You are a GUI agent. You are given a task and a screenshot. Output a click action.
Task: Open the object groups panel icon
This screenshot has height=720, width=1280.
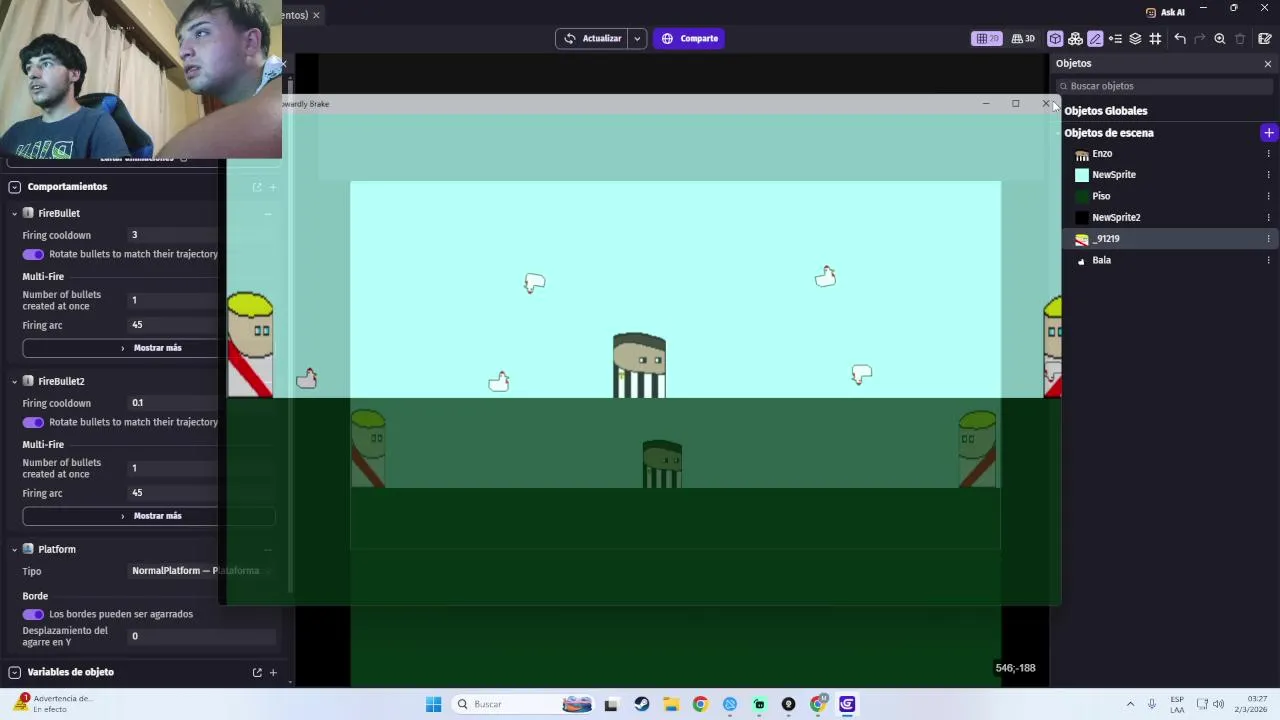click(x=1075, y=39)
